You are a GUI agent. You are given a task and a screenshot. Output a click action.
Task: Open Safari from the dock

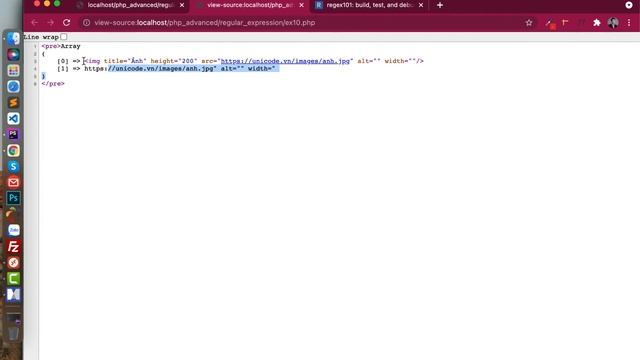(13, 87)
